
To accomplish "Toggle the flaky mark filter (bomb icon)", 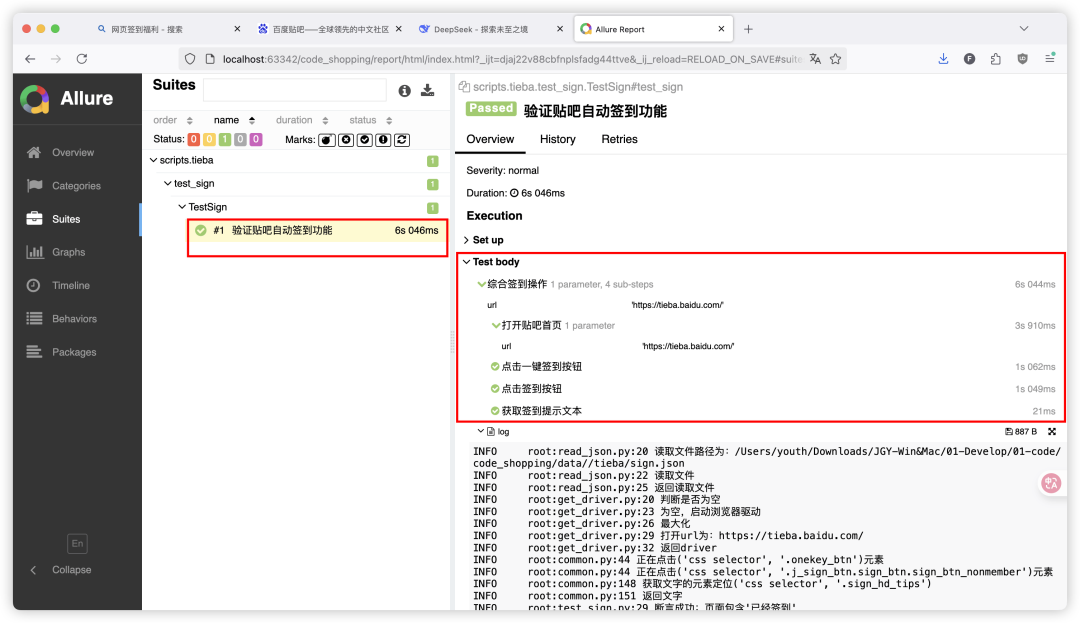I will 327,140.
